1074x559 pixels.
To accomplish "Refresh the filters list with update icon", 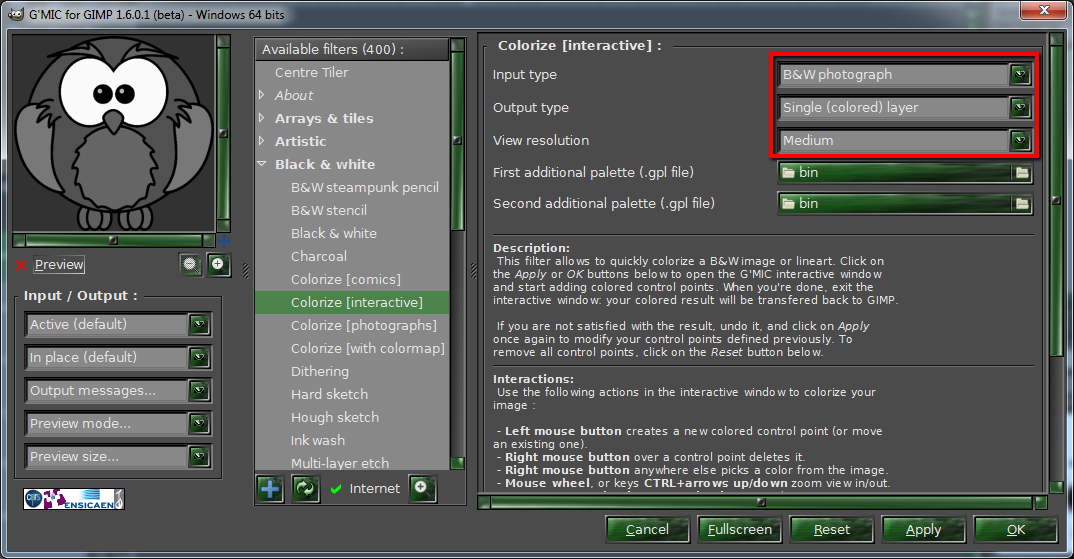I will pyautogui.click(x=305, y=489).
